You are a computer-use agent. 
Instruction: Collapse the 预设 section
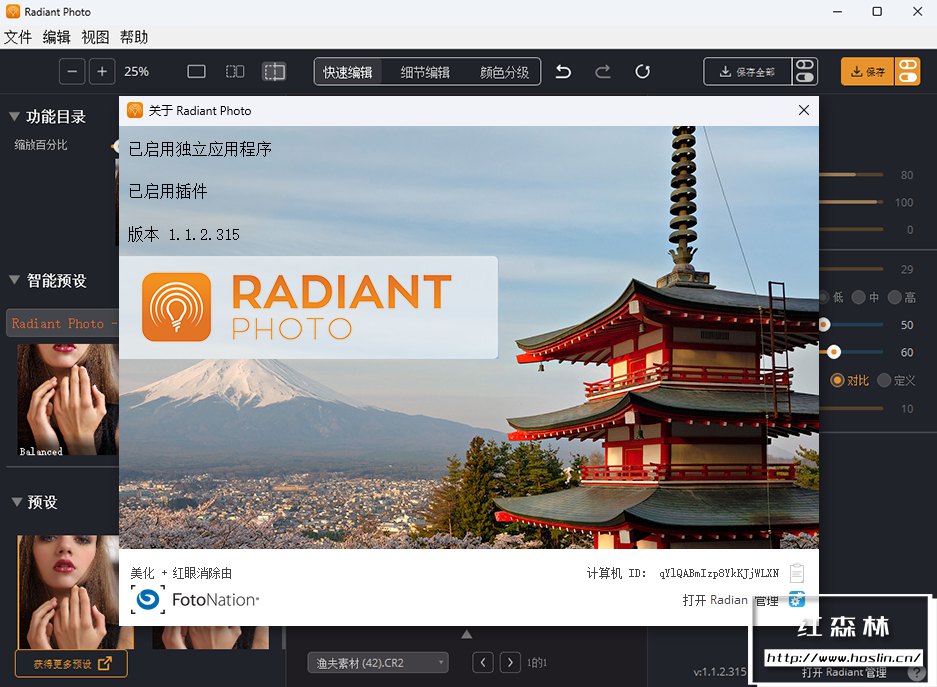(17, 502)
